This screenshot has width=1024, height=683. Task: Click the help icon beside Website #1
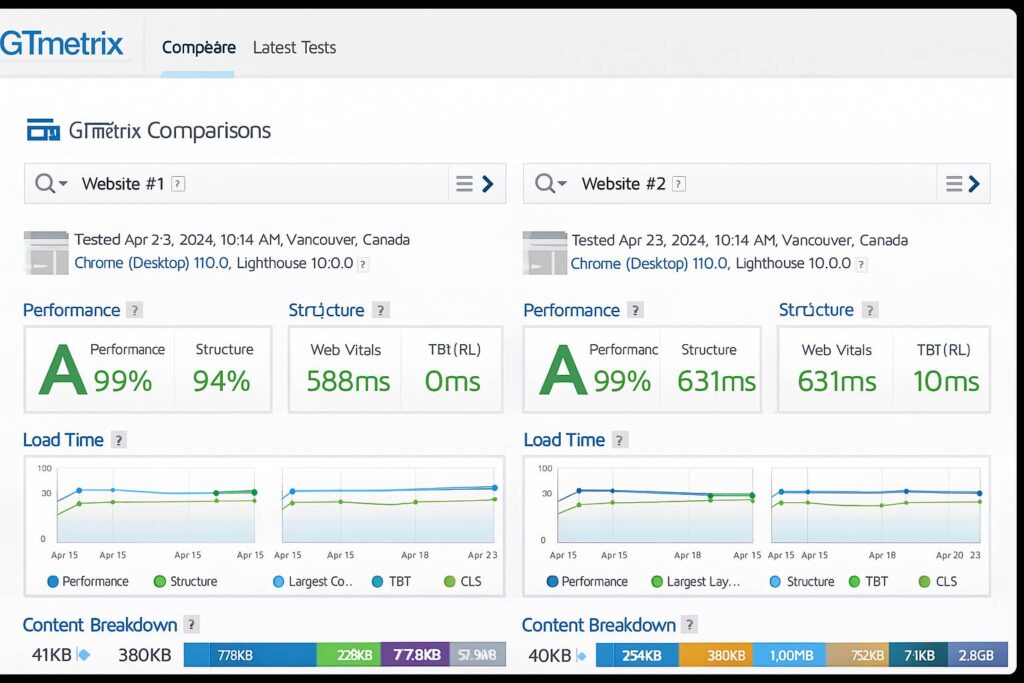click(x=178, y=184)
